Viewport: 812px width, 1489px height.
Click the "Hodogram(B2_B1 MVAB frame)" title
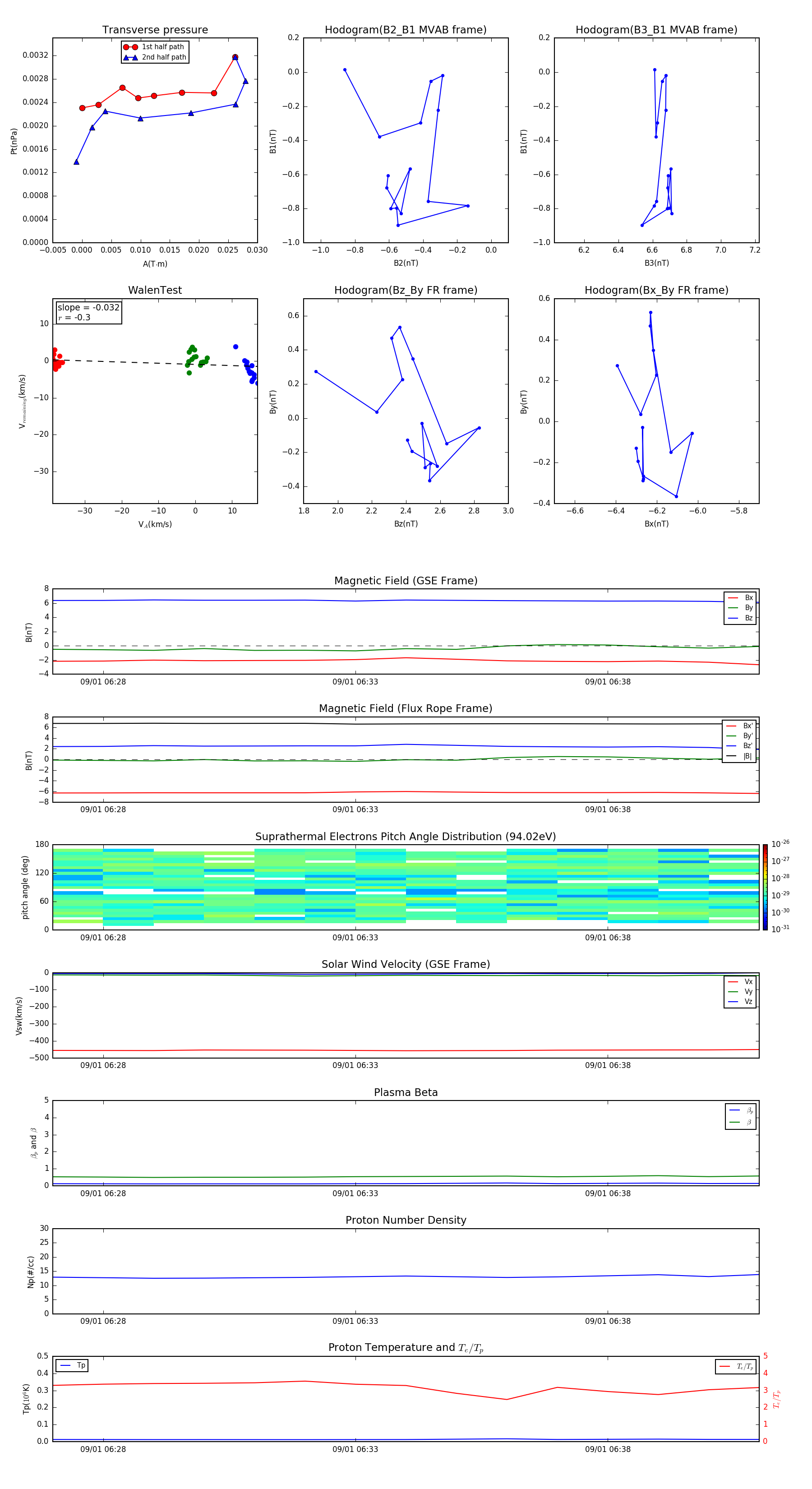(x=406, y=30)
